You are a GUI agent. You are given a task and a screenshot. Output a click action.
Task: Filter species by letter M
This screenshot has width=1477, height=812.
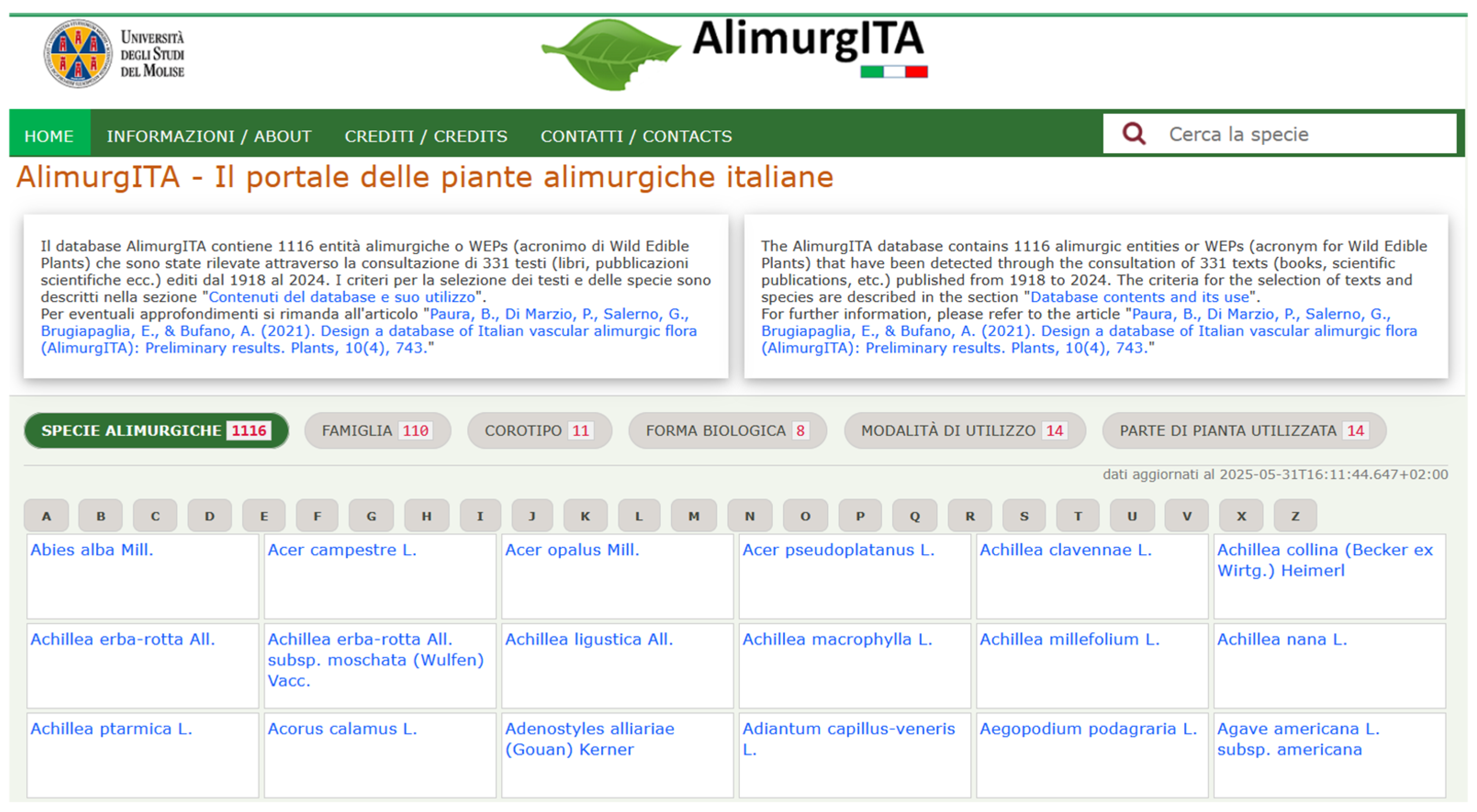point(693,516)
